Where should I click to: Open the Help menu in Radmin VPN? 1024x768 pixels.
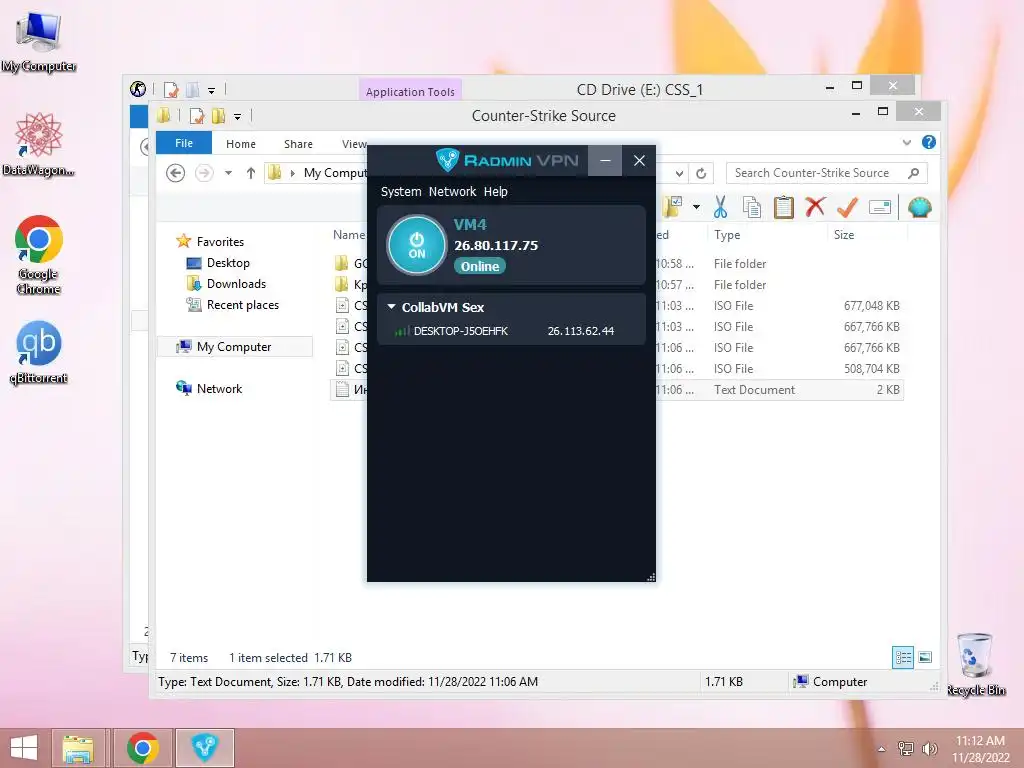tap(496, 191)
